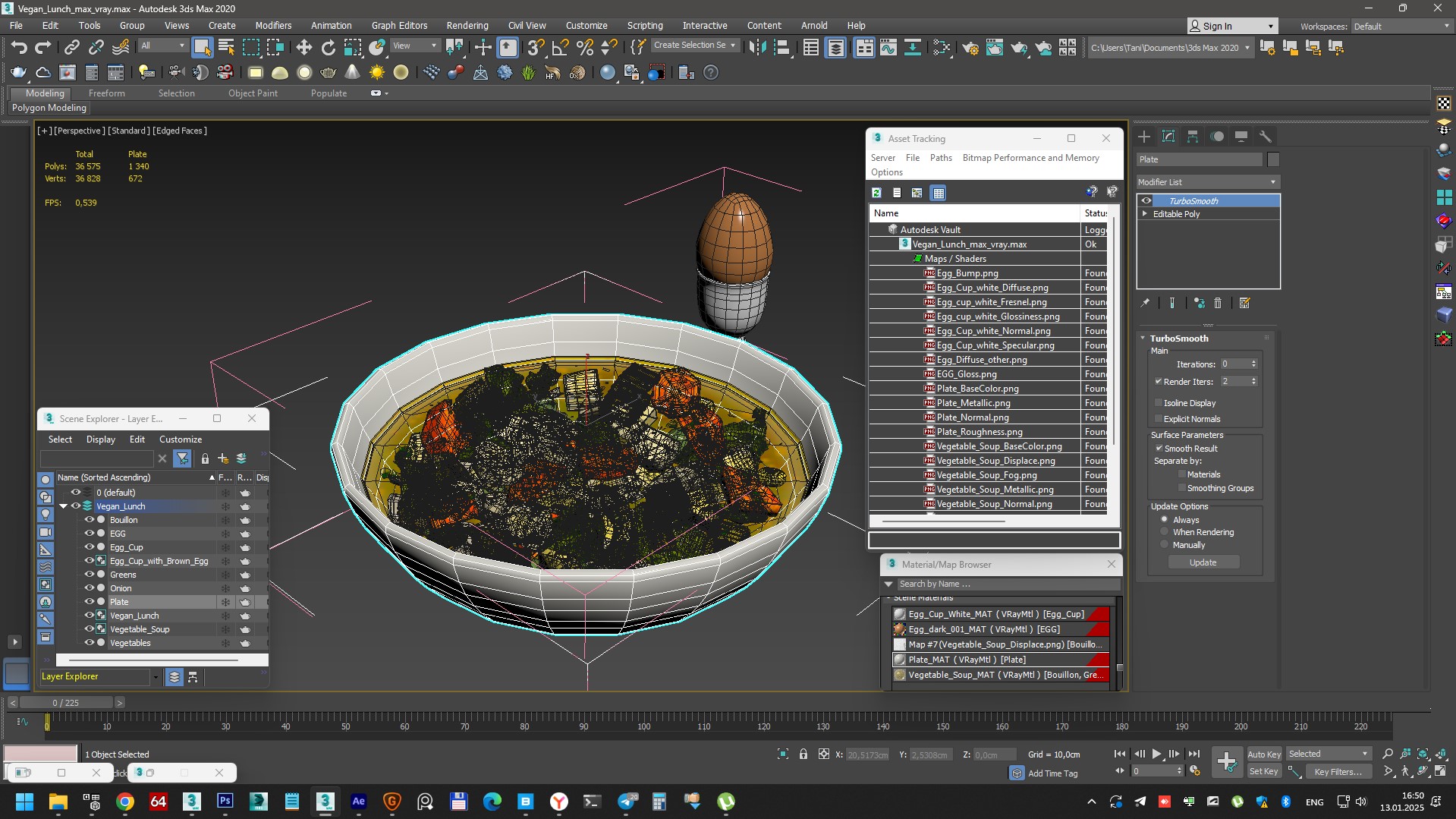Click the Select by Name list icon
The image size is (1456, 819).
tap(226, 48)
